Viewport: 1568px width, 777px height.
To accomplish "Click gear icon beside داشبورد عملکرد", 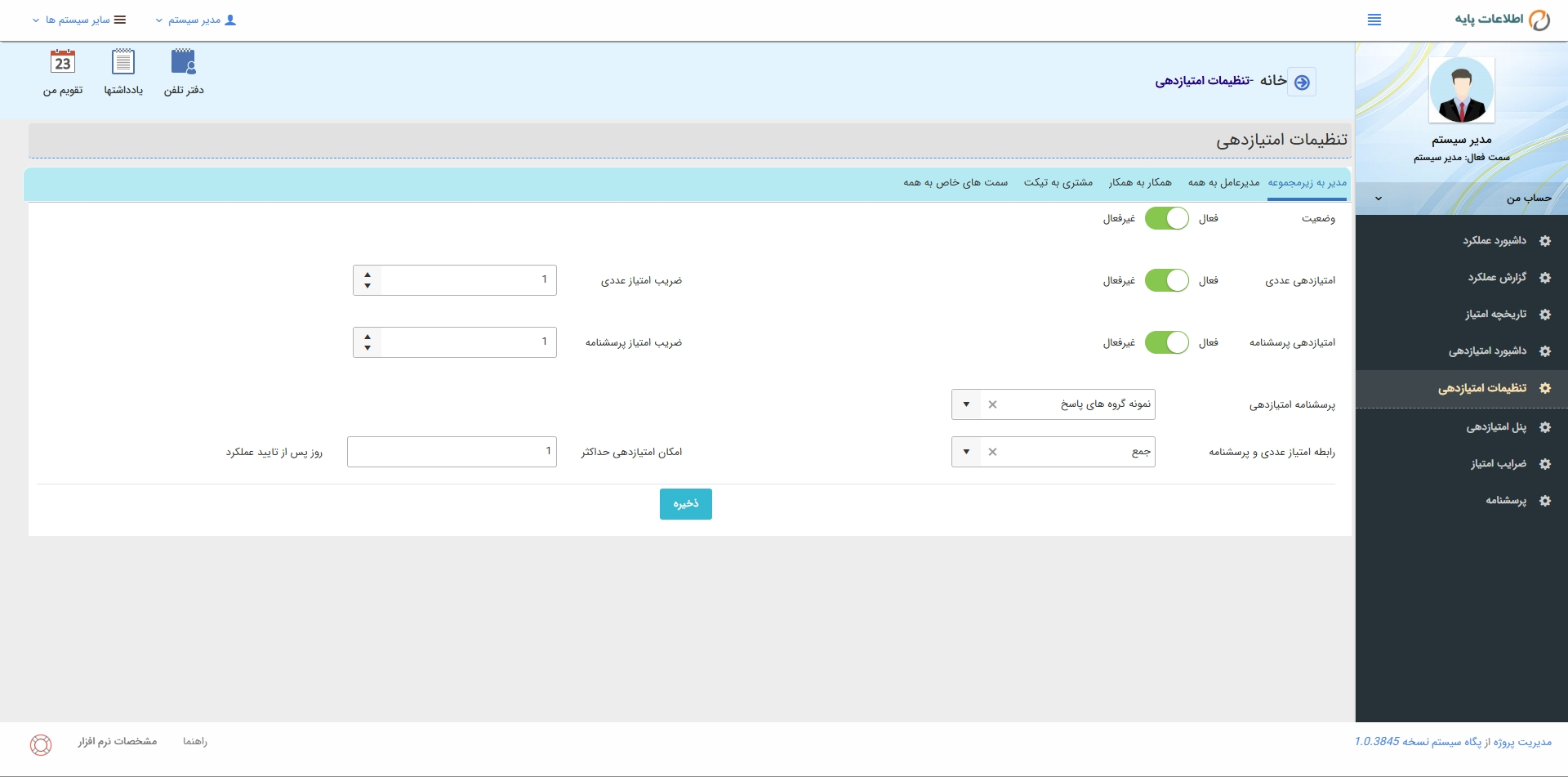I will (1545, 241).
